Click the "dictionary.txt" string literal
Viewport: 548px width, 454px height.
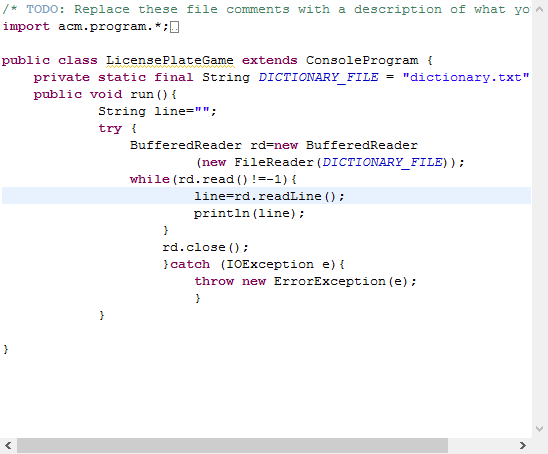466,77
